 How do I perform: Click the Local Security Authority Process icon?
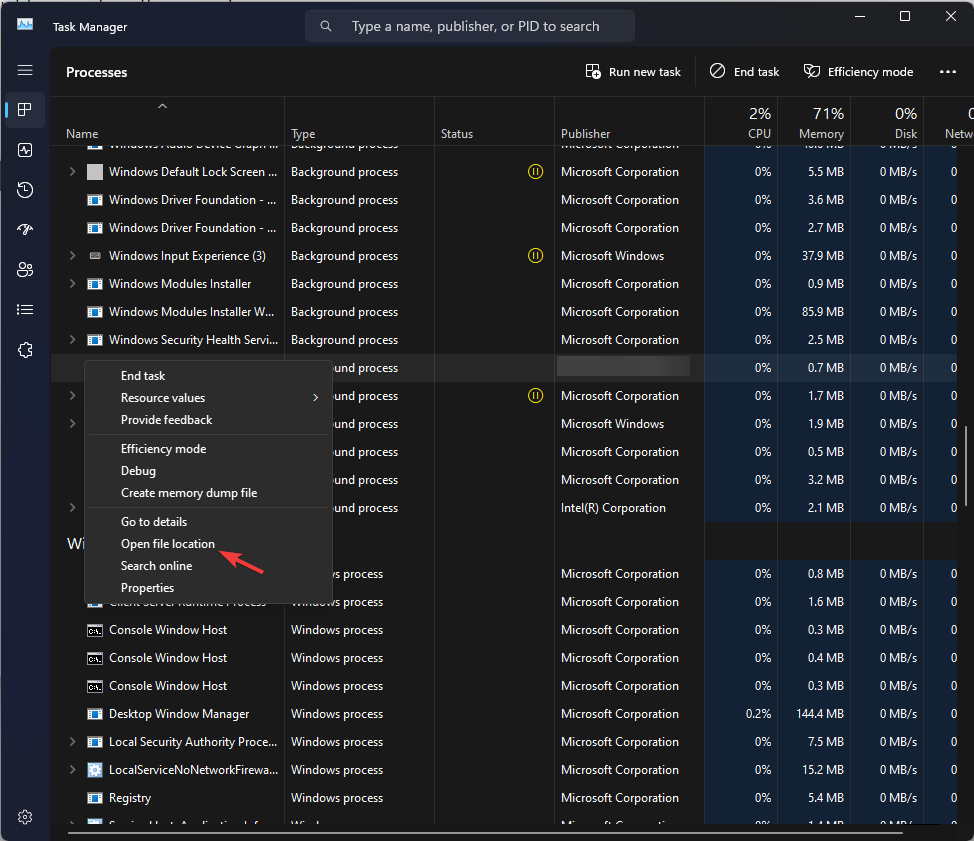(94, 742)
